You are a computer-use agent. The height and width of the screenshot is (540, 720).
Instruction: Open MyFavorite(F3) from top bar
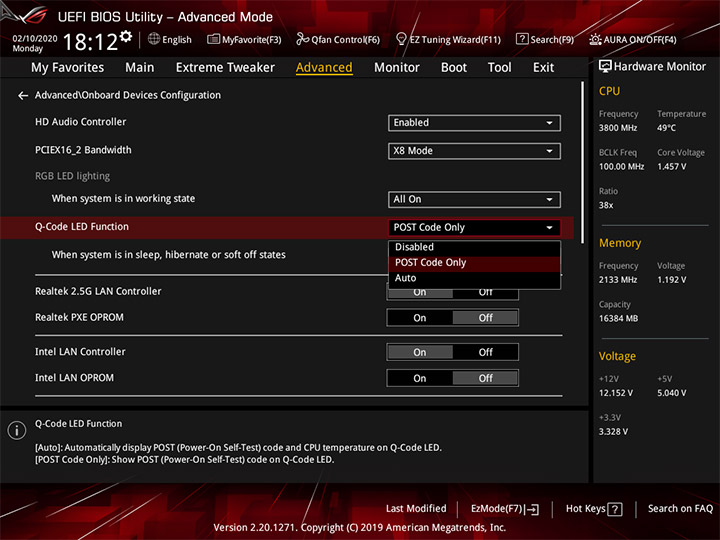244,39
